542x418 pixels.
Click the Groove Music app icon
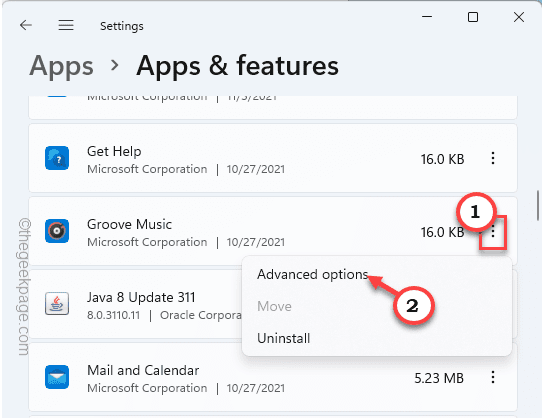(x=57, y=231)
